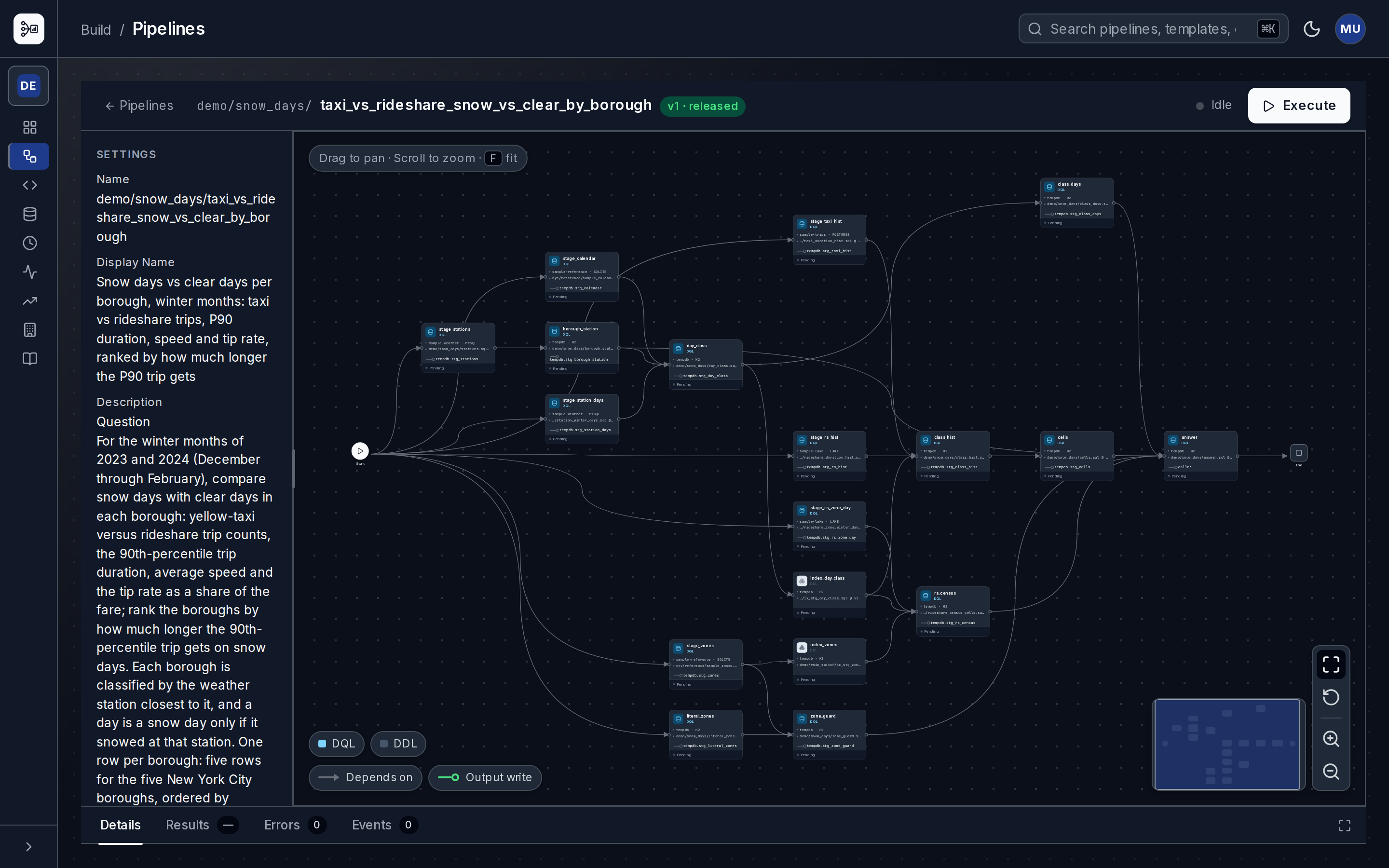The image size is (1389, 868).
Task: Select the class_days node icon
Action: 1049,187
